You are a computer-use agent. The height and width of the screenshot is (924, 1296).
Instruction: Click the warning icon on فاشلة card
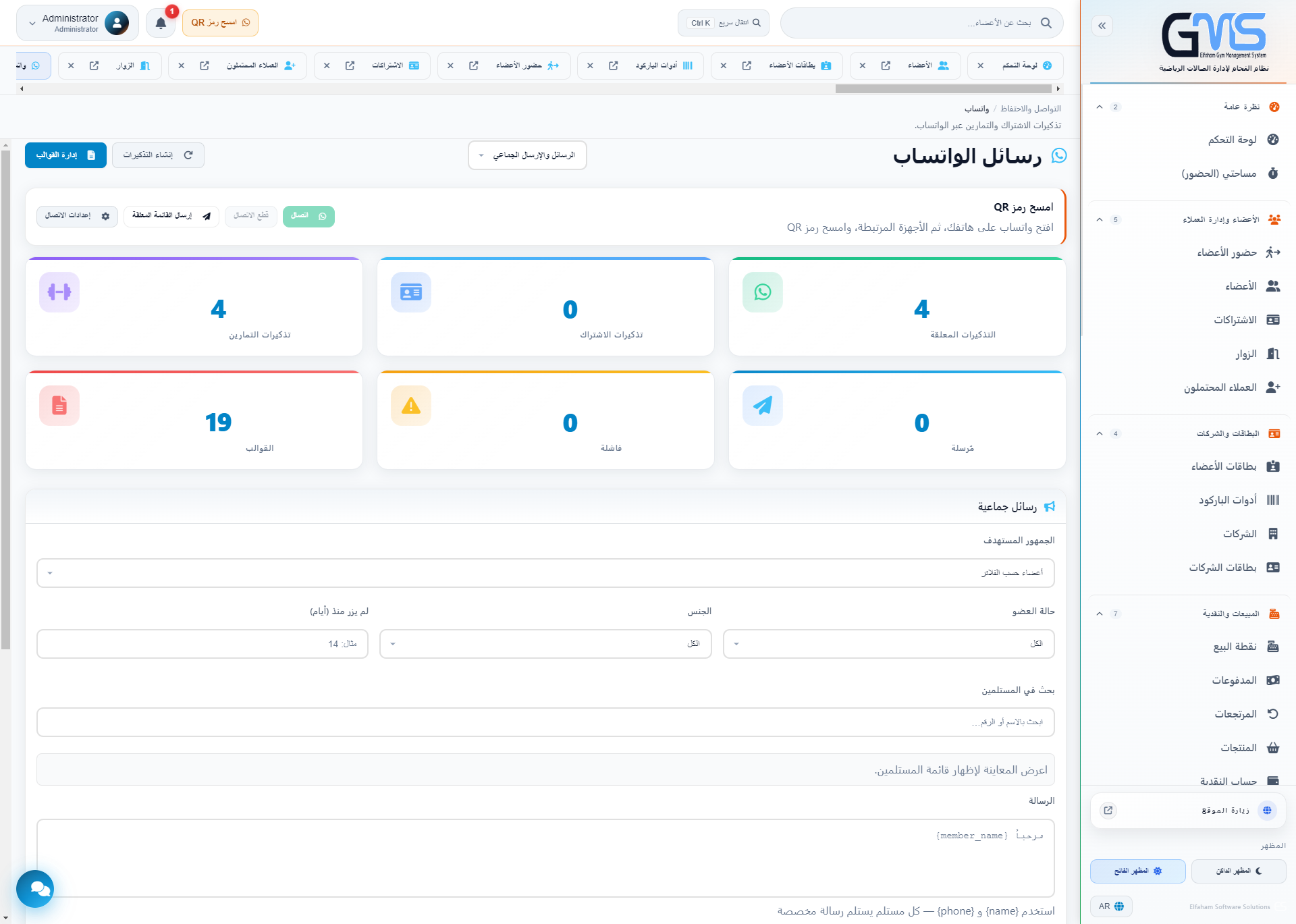[411, 406]
